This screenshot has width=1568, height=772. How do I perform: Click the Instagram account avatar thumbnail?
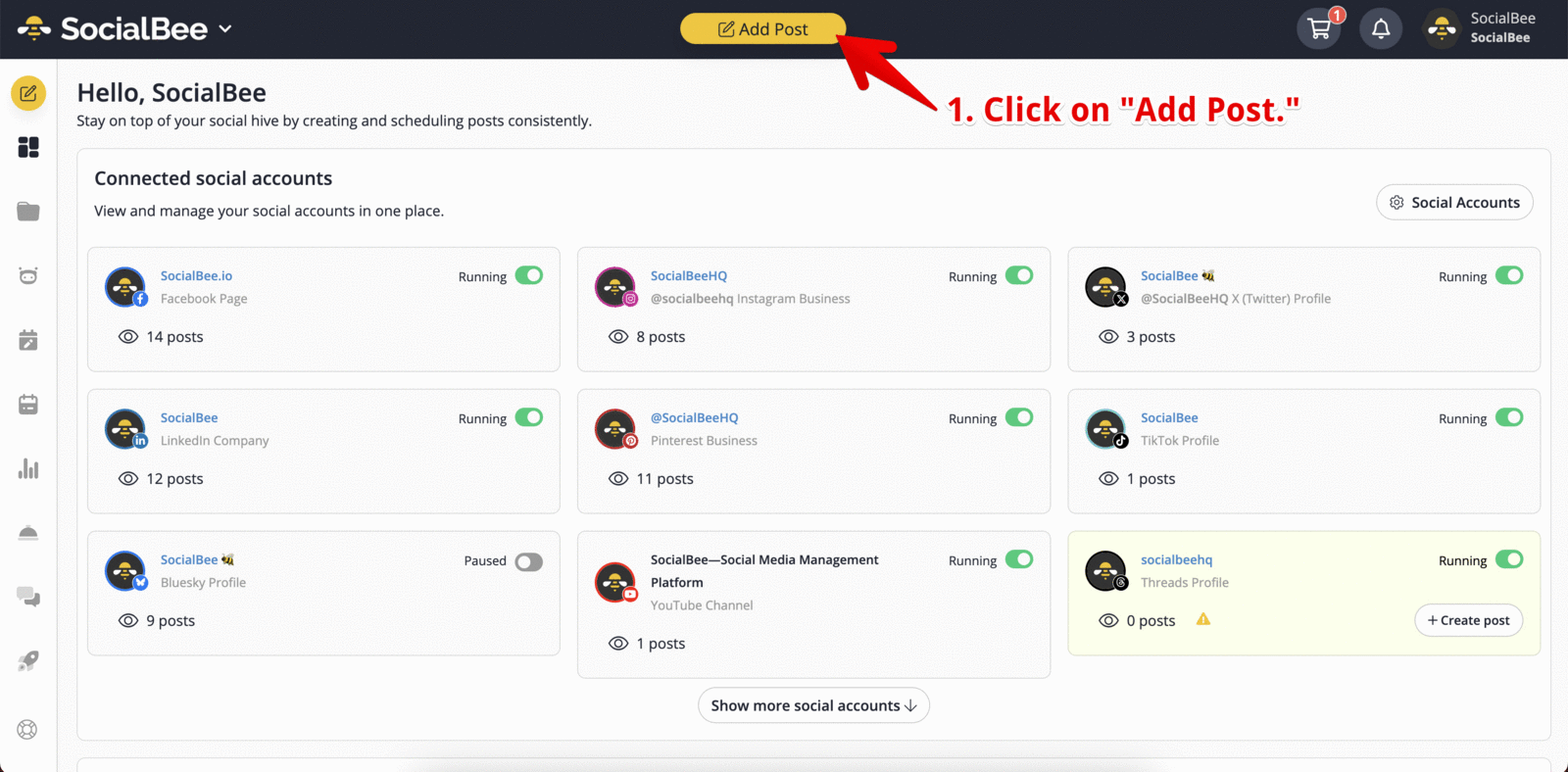tap(615, 287)
